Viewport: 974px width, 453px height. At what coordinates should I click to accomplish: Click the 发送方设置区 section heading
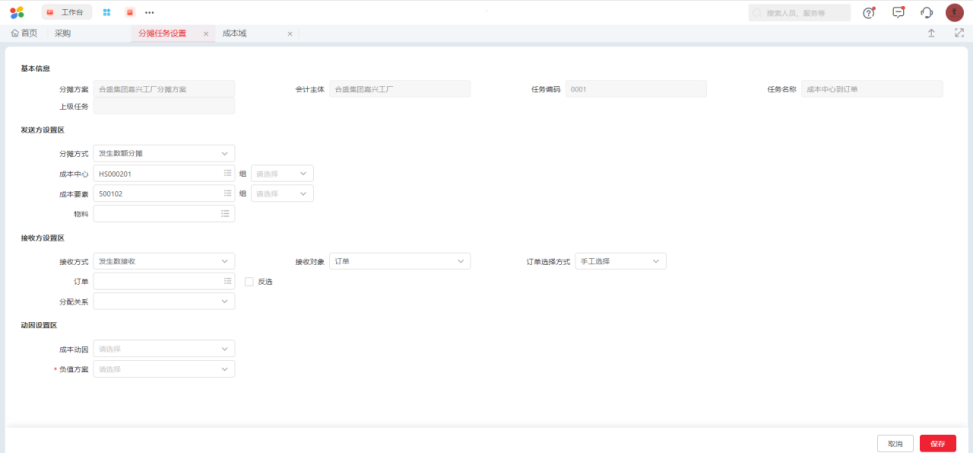pyautogui.click(x=43, y=130)
